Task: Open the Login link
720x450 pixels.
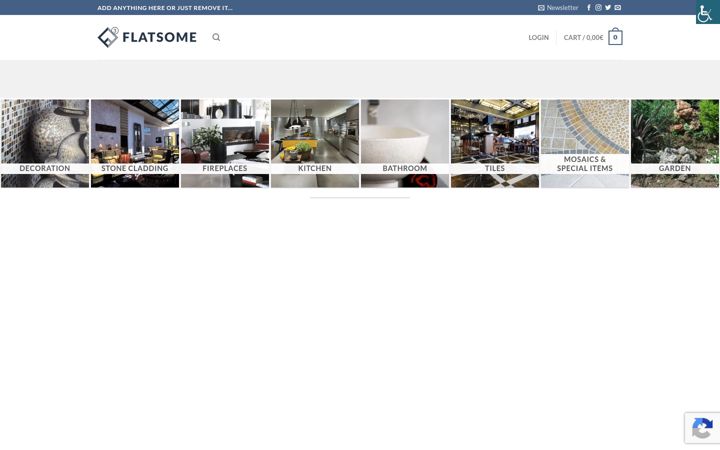Action: click(538, 38)
